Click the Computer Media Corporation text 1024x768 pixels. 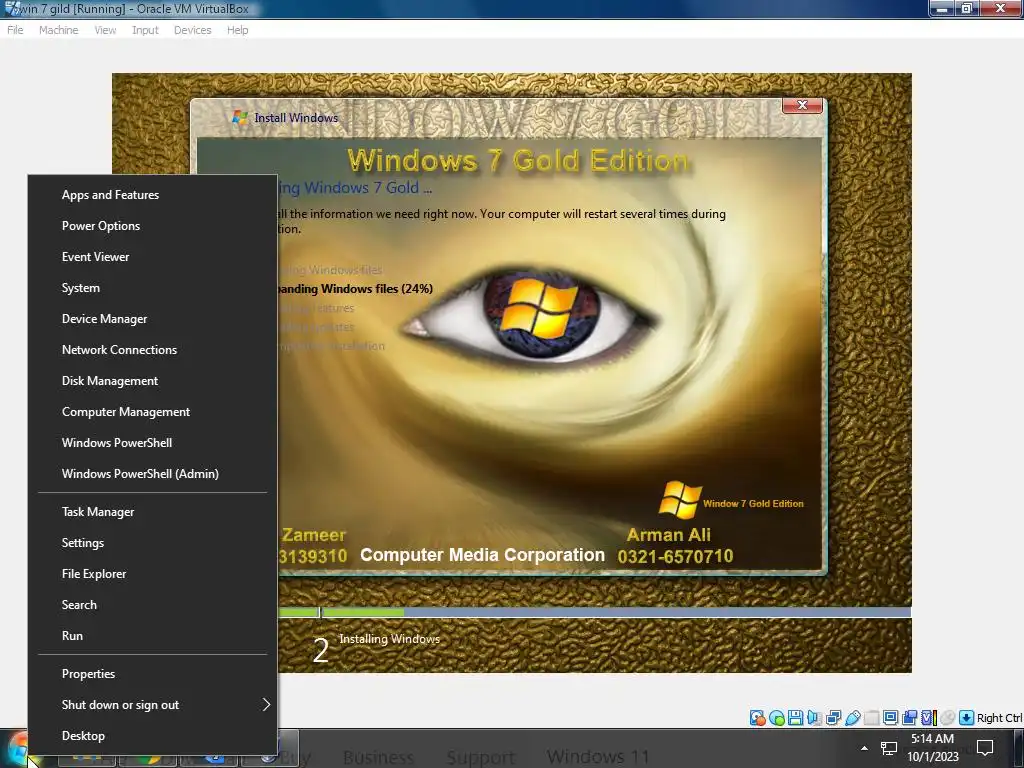(483, 555)
